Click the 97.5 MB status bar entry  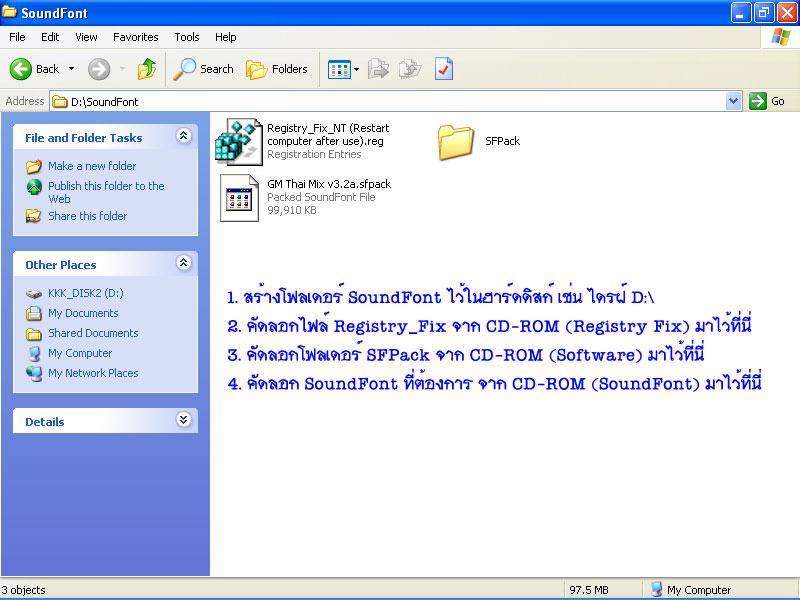589,590
